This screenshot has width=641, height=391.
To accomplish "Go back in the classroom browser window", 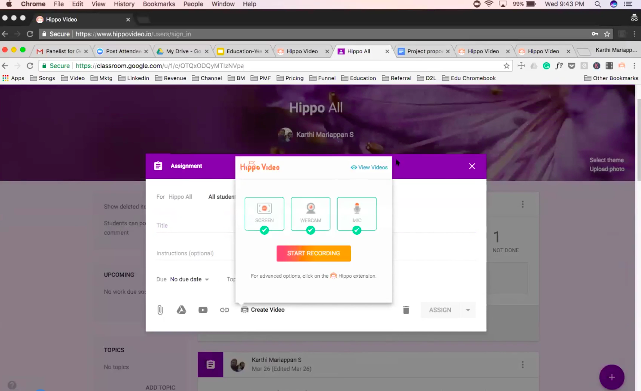I will [x=5, y=65].
